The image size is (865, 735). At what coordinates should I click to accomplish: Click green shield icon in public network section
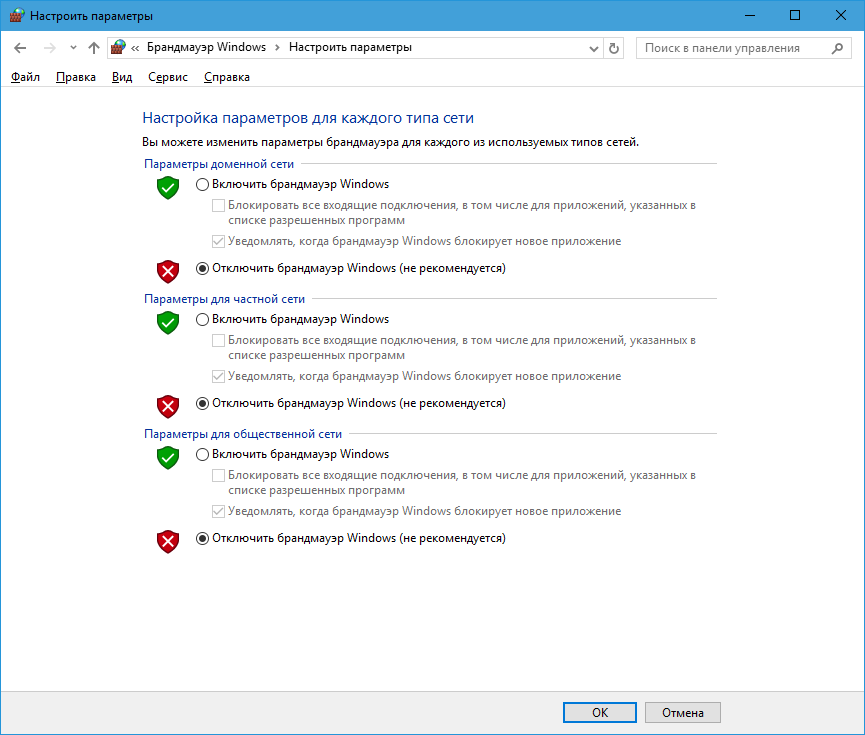[168, 458]
